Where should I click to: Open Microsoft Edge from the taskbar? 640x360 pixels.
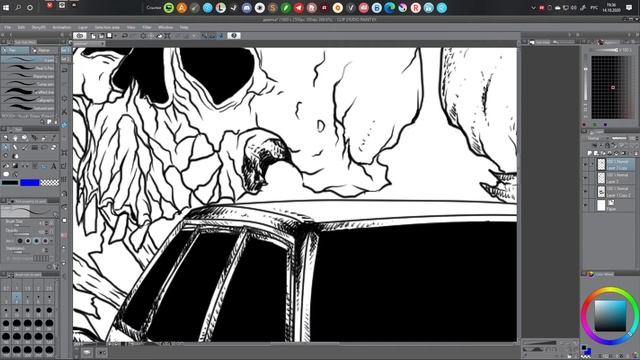389,8
